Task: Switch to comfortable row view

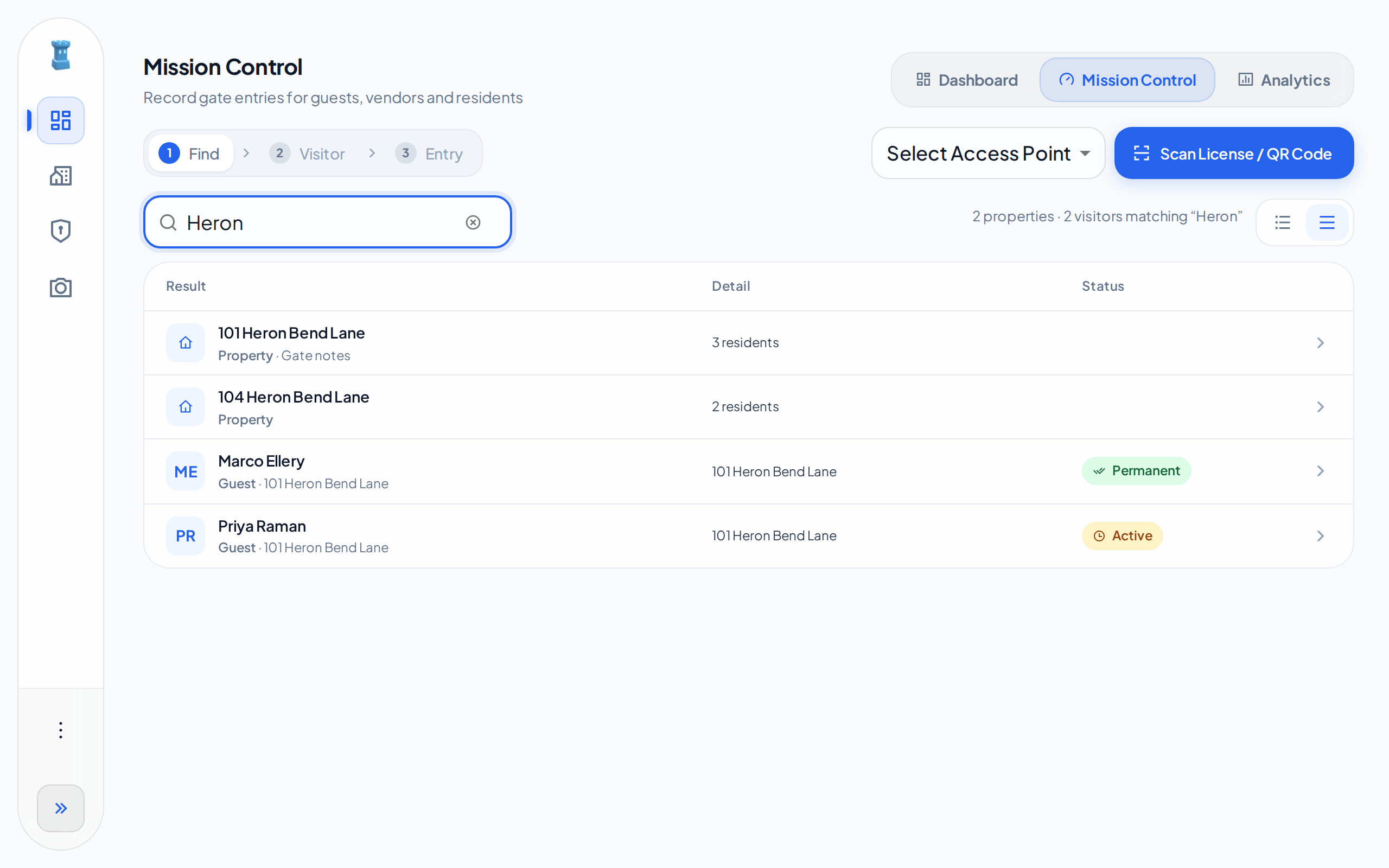Action: point(1327,222)
